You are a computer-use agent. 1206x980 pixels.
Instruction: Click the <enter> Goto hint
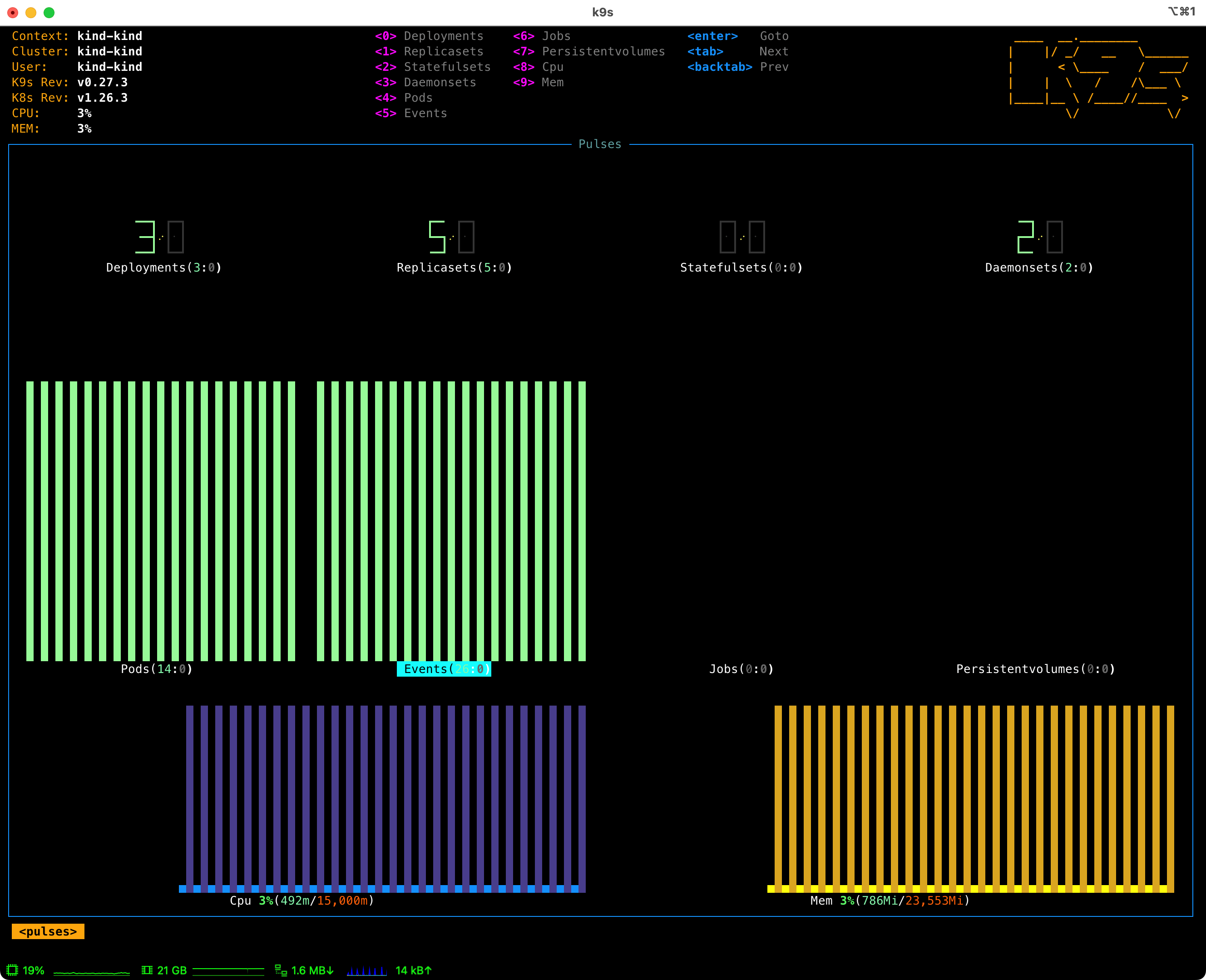[x=737, y=36]
